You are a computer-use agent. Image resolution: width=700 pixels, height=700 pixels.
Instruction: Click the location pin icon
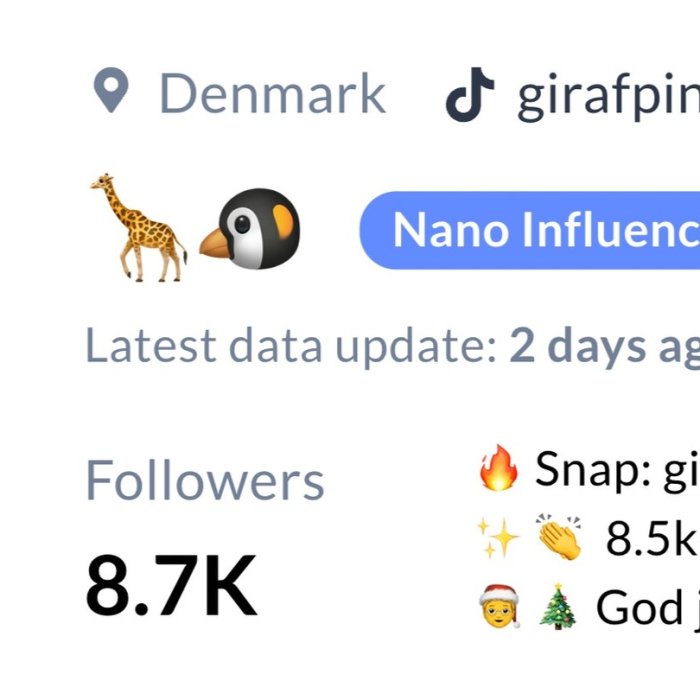coord(110,92)
